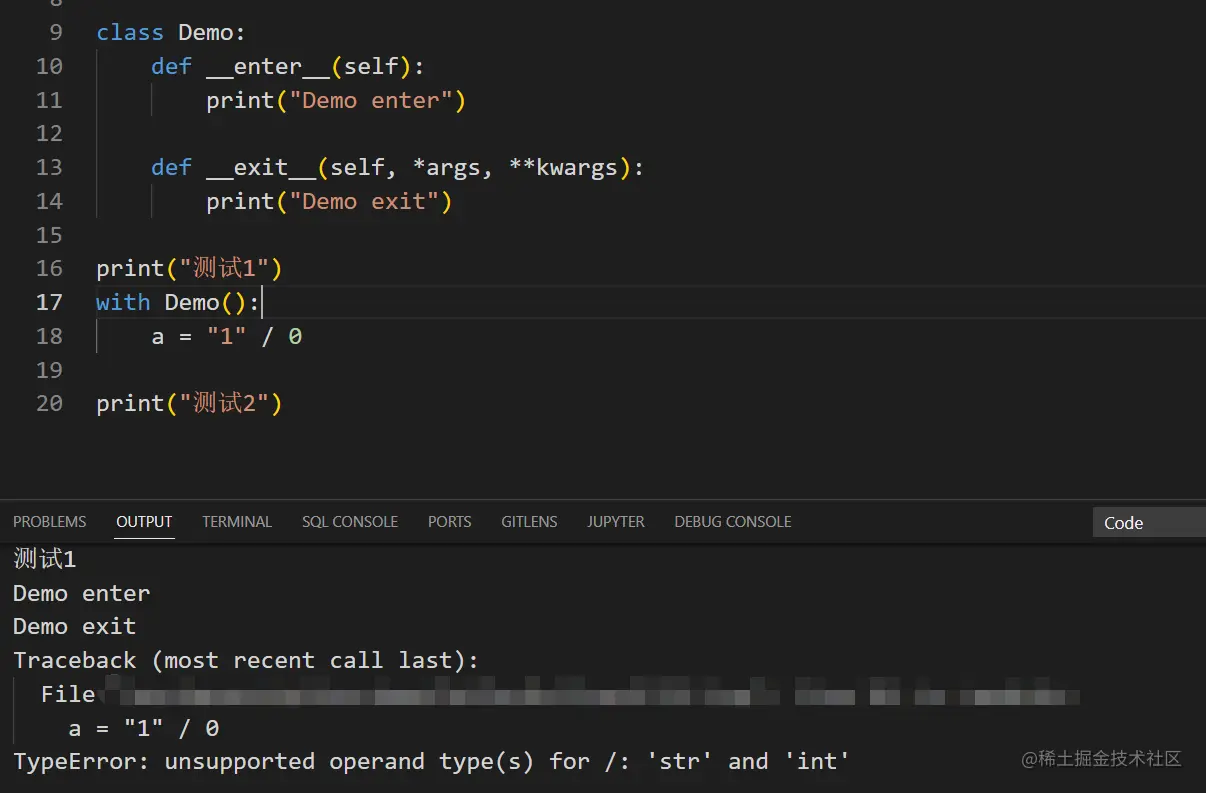Click the TypeError message in the output

[432, 762]
